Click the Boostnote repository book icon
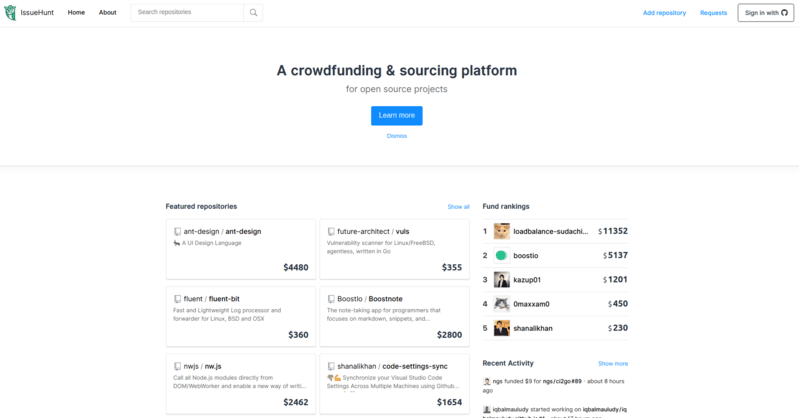 331,299
